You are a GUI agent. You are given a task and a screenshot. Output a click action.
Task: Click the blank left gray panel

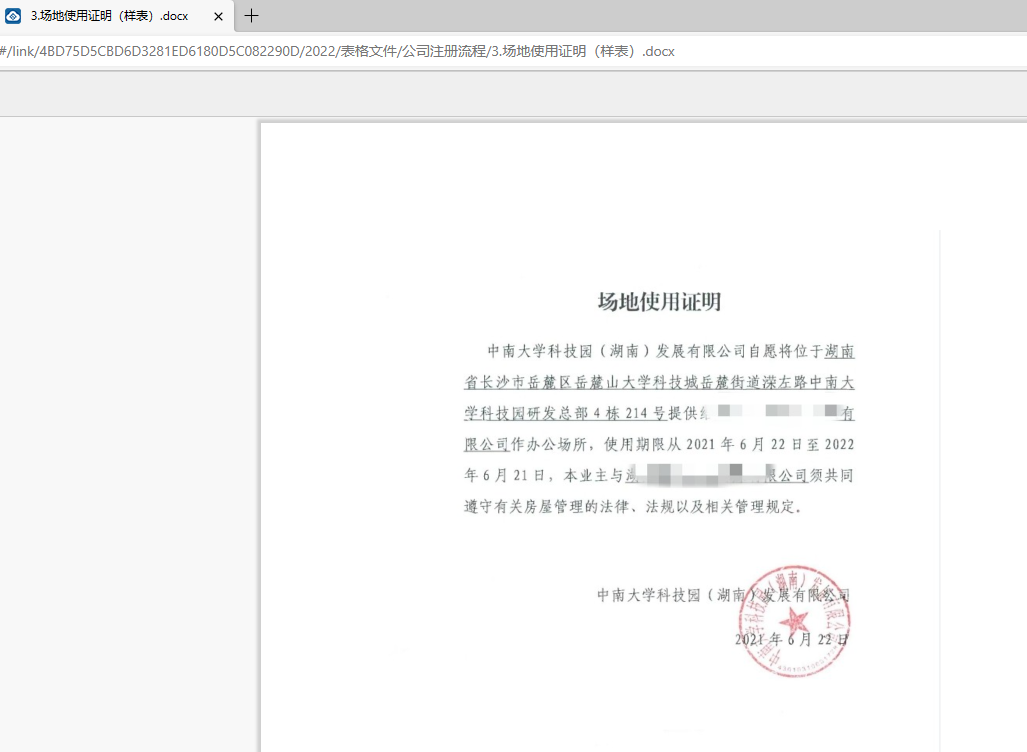point(128,430)
